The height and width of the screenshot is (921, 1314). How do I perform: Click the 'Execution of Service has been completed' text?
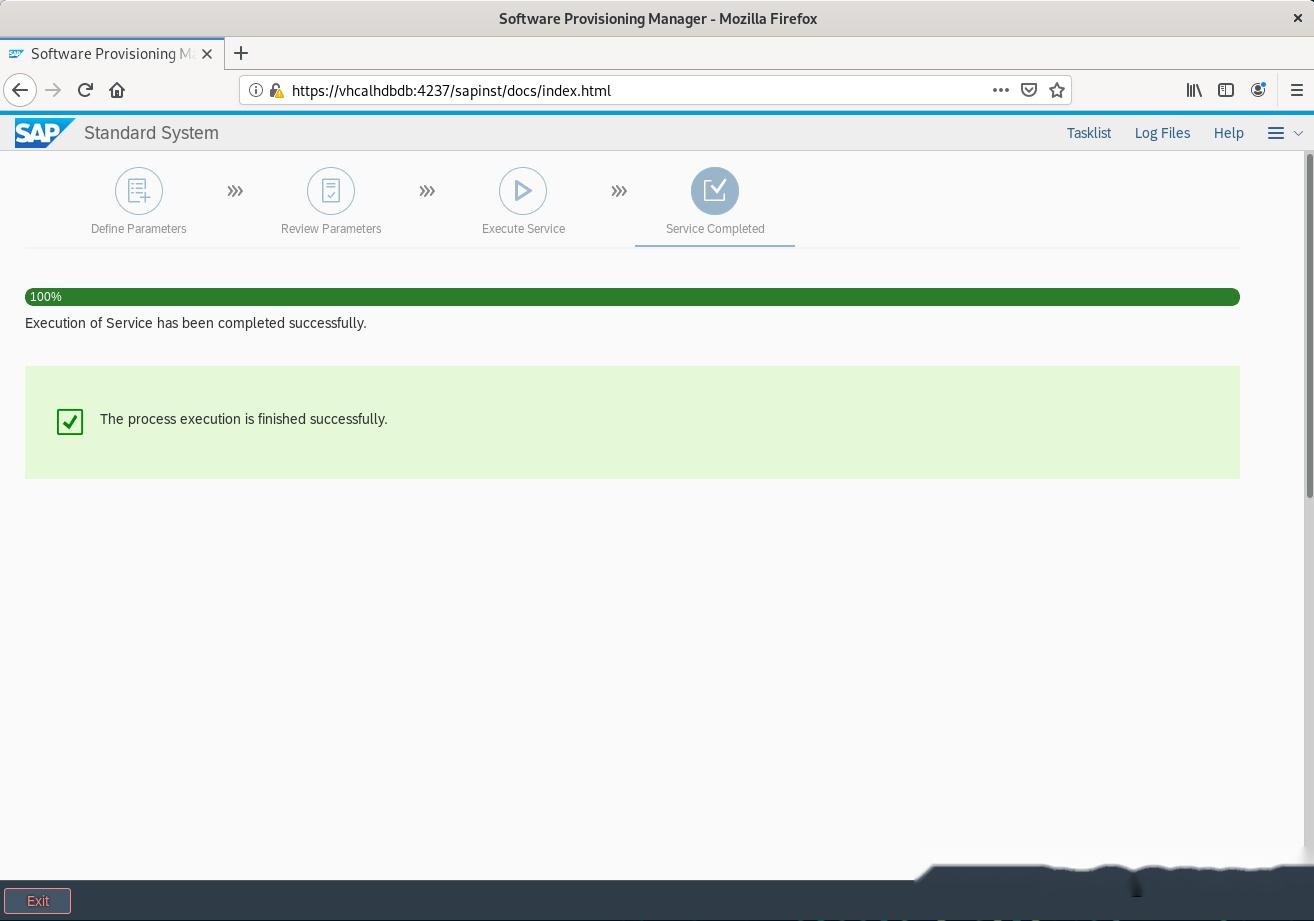pyautogui.click(x=196, y=323)
